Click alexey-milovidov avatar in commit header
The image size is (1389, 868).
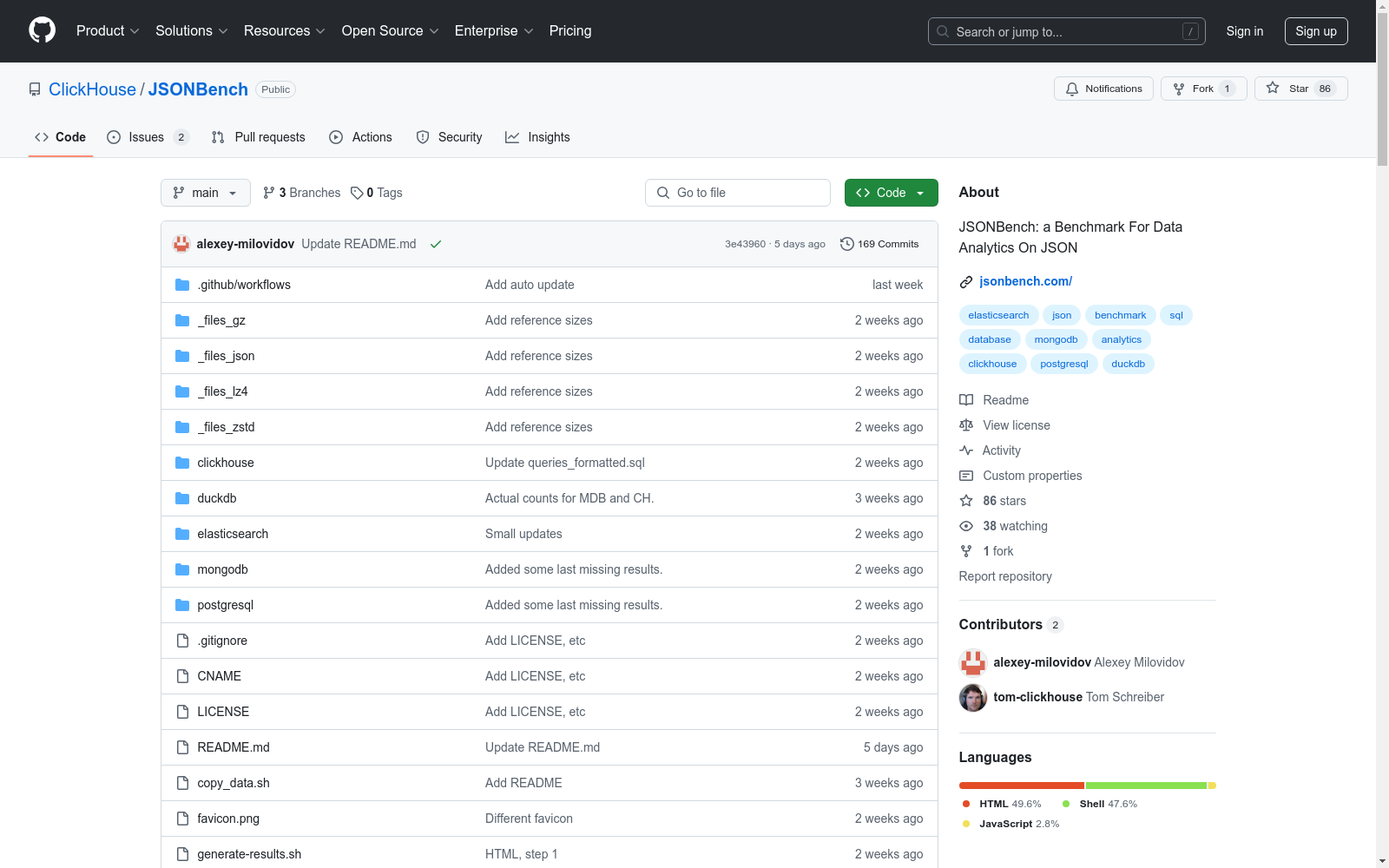coord(181,244)
